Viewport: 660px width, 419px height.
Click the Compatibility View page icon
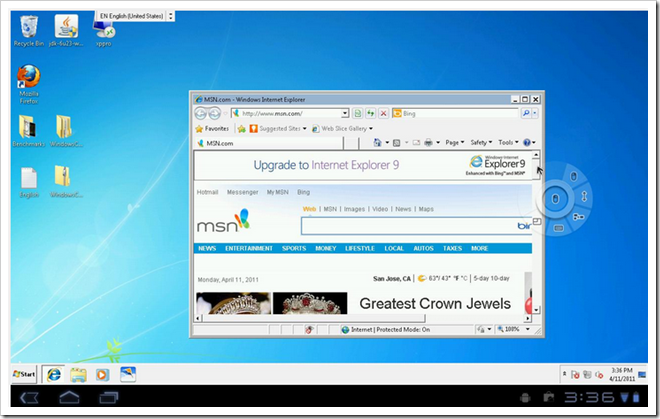click(x=357, y=113)
